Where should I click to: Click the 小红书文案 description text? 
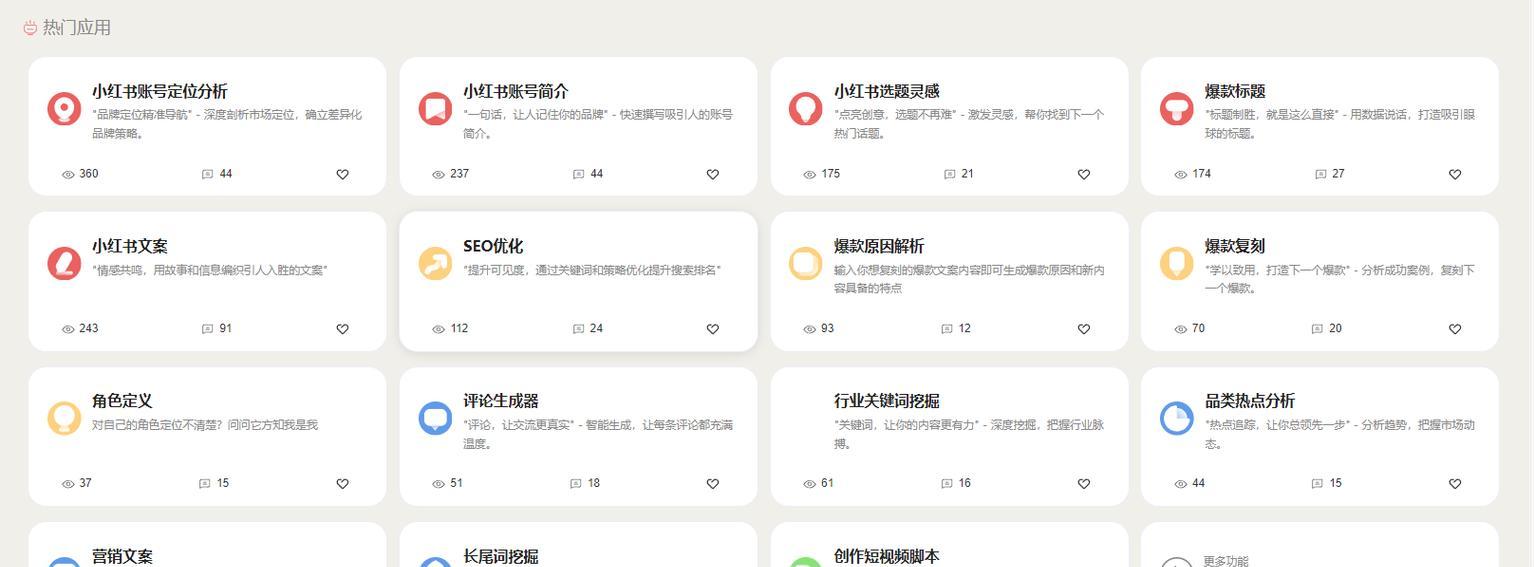209,270
